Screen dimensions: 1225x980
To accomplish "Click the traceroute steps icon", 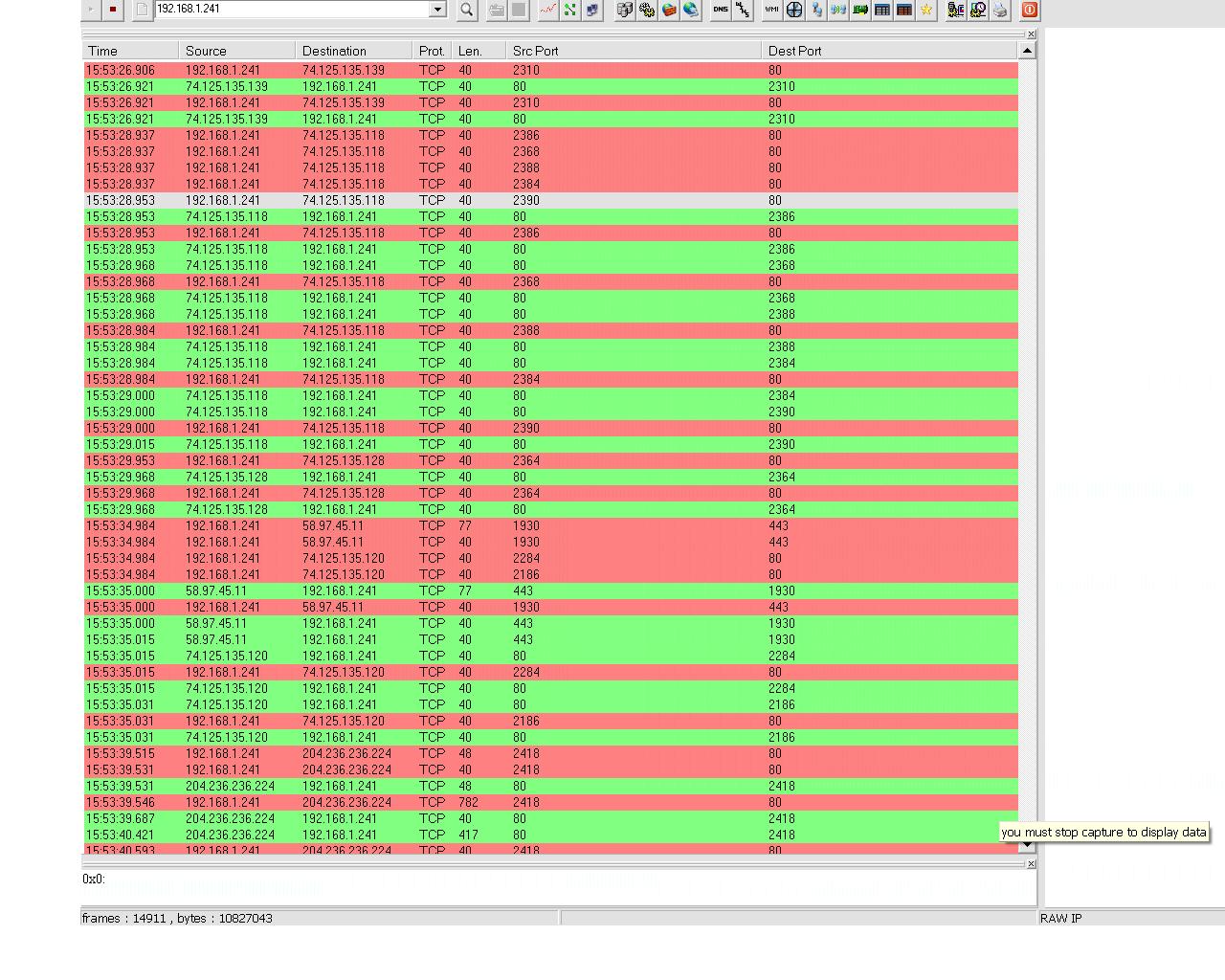I will 743,10.
